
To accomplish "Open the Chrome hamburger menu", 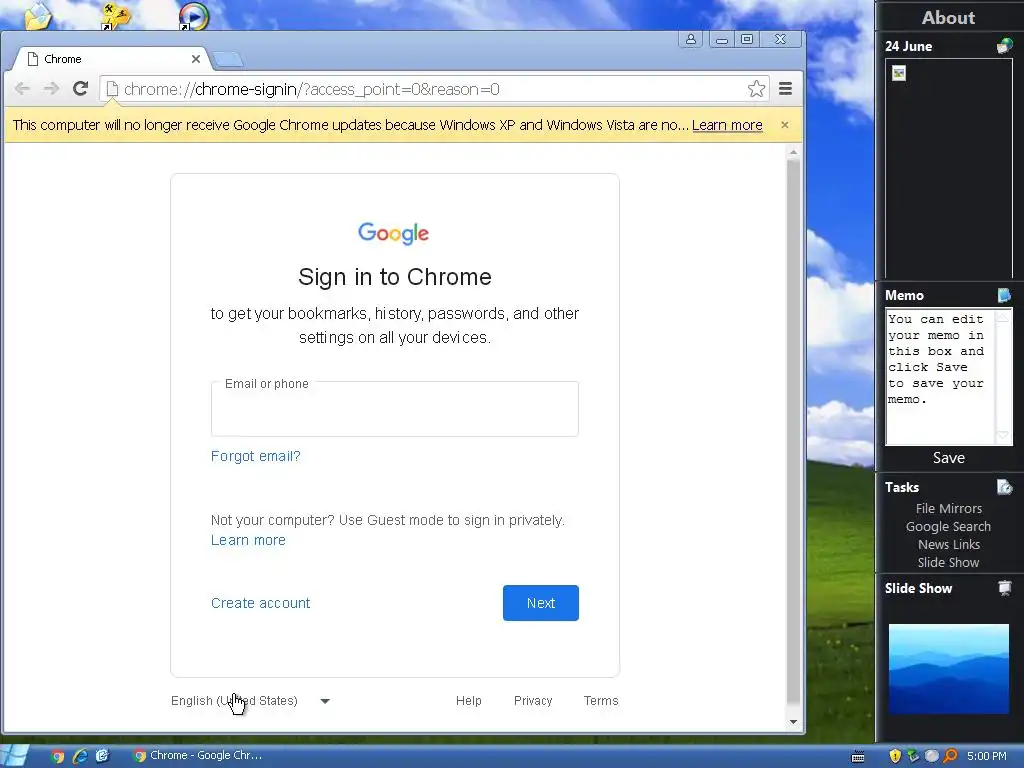I will coord(786,89).
